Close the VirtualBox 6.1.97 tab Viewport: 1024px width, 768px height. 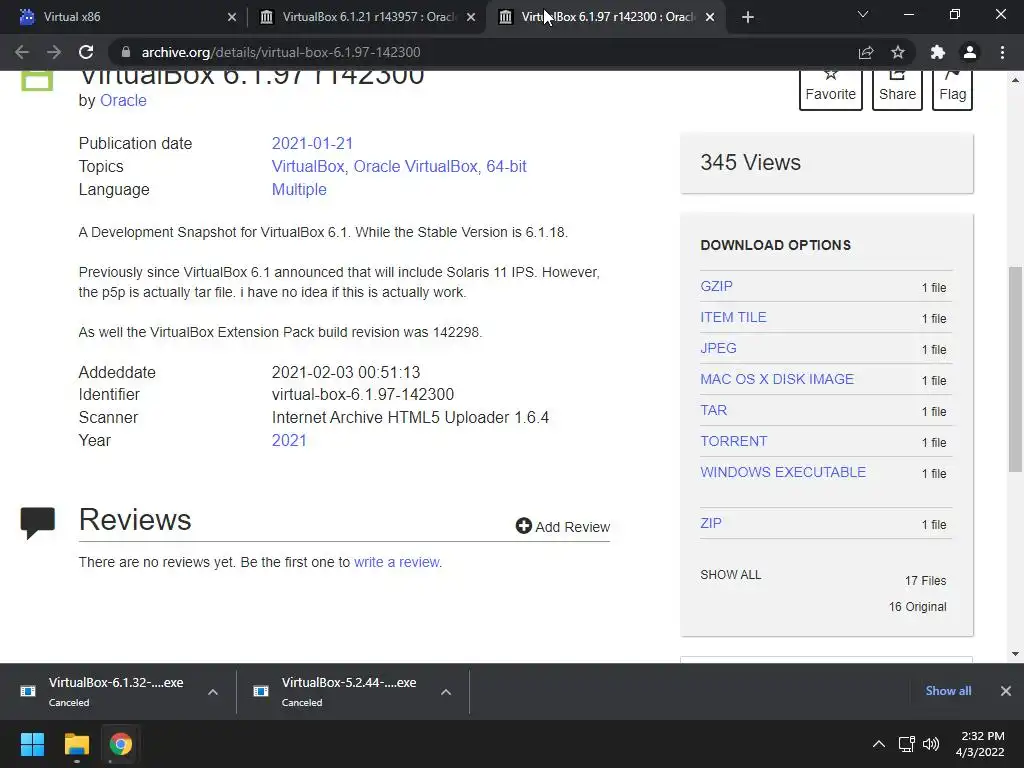[710, 17]
